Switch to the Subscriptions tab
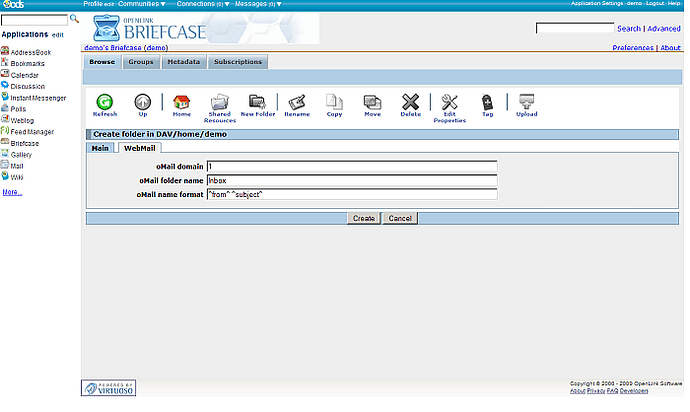The image size is (690, 412). [238, 62]
